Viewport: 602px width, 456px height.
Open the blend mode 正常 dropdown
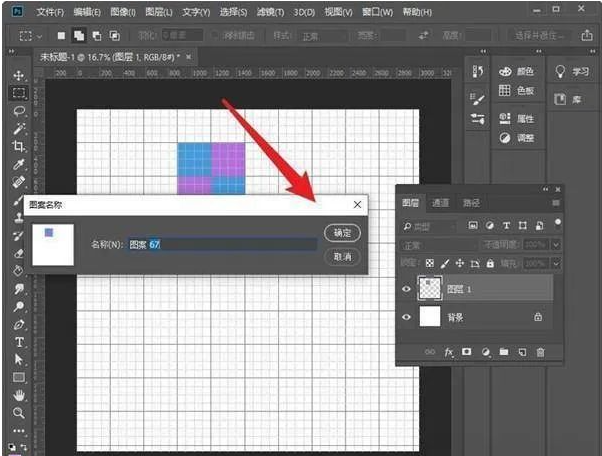tap(438, 245)
